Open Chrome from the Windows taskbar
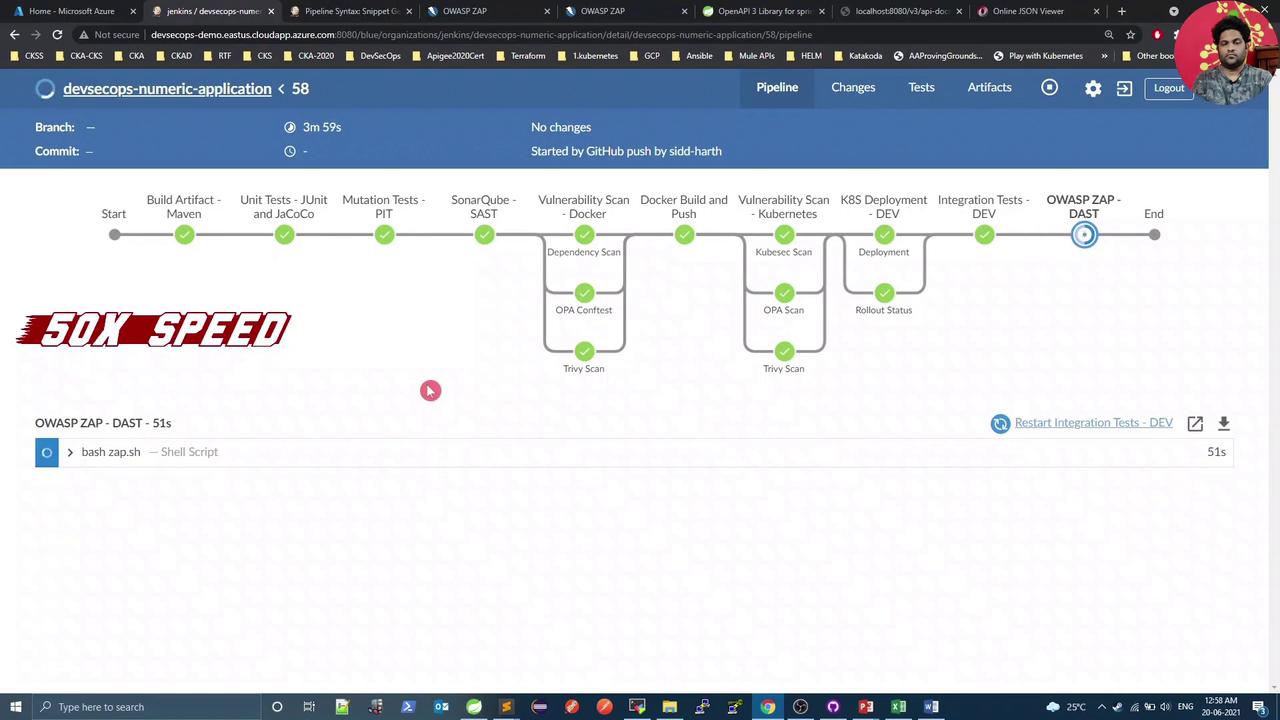1280x720 pixels. 767,707
